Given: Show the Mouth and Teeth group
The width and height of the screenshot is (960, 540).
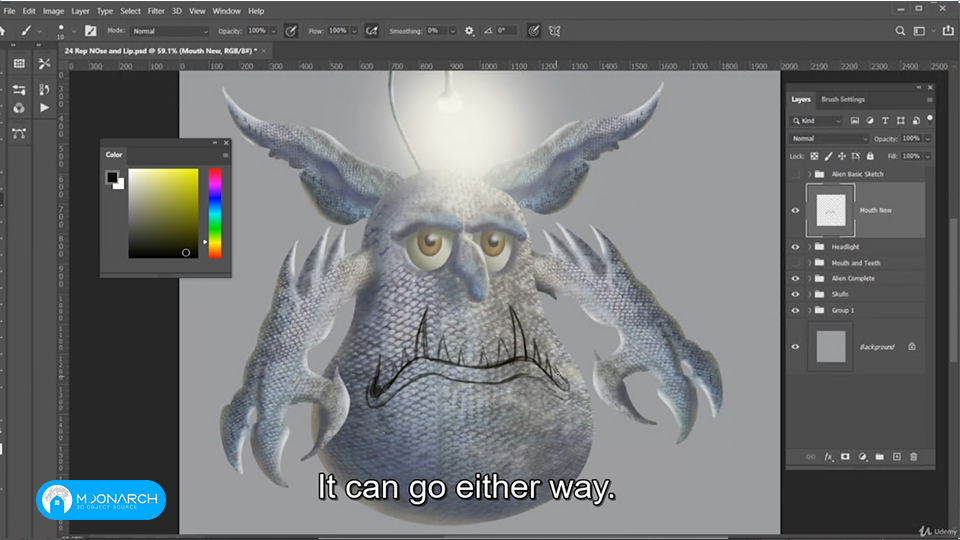Looking at the screenshot, I should tap(795, 263).
